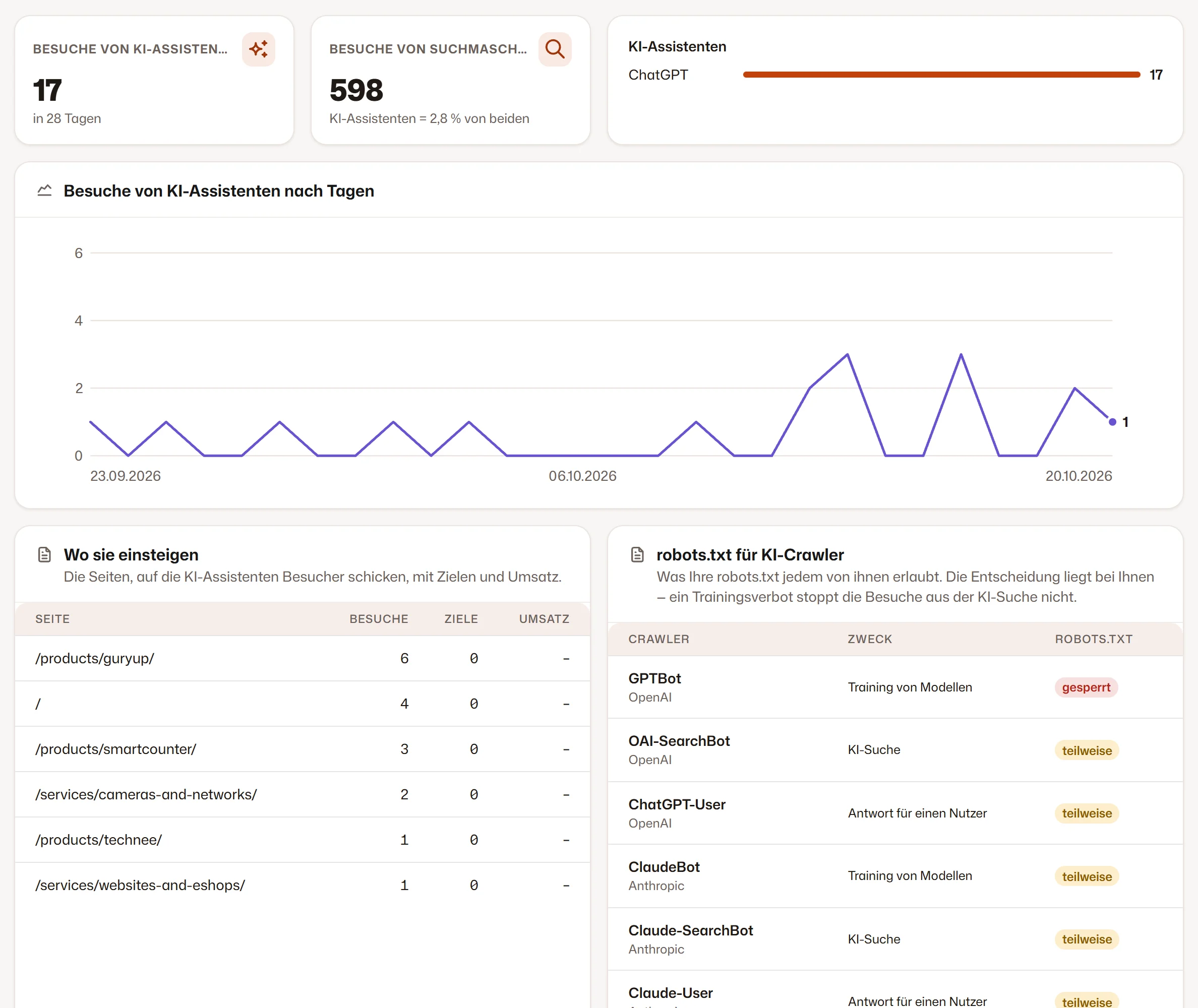Click the UMSATZ column header
Viewport: 1198px width, 1008px height.
[x=544, y=619]
